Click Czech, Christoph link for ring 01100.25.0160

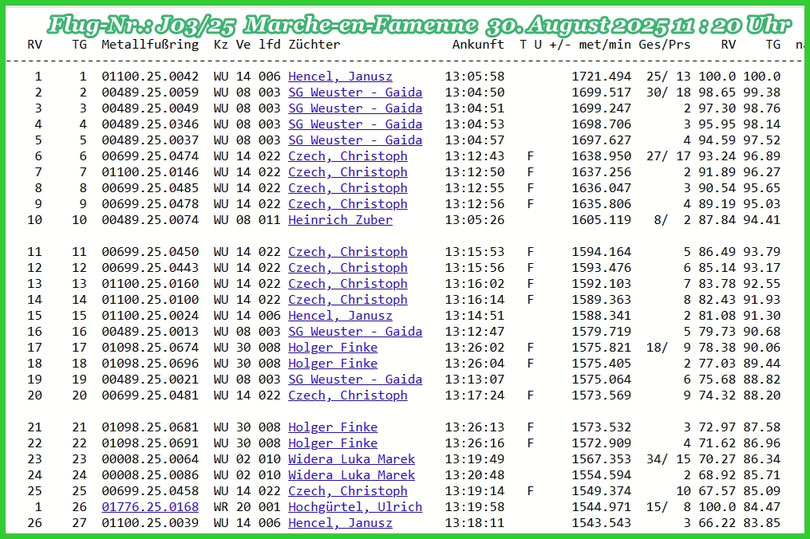pos(348,284)
